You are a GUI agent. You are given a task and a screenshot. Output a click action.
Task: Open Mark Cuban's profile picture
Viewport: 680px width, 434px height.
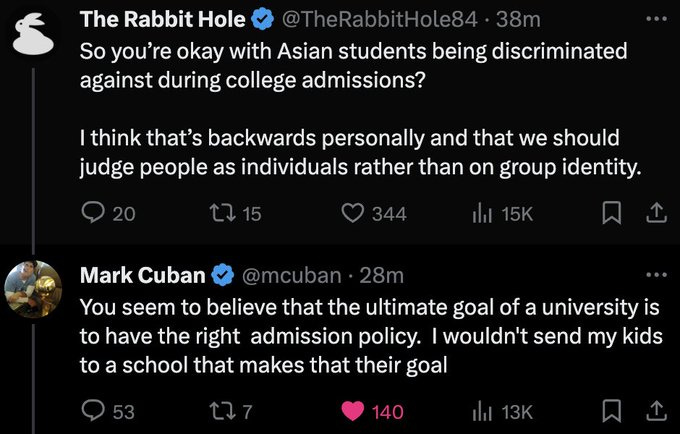tap(33, 289)
